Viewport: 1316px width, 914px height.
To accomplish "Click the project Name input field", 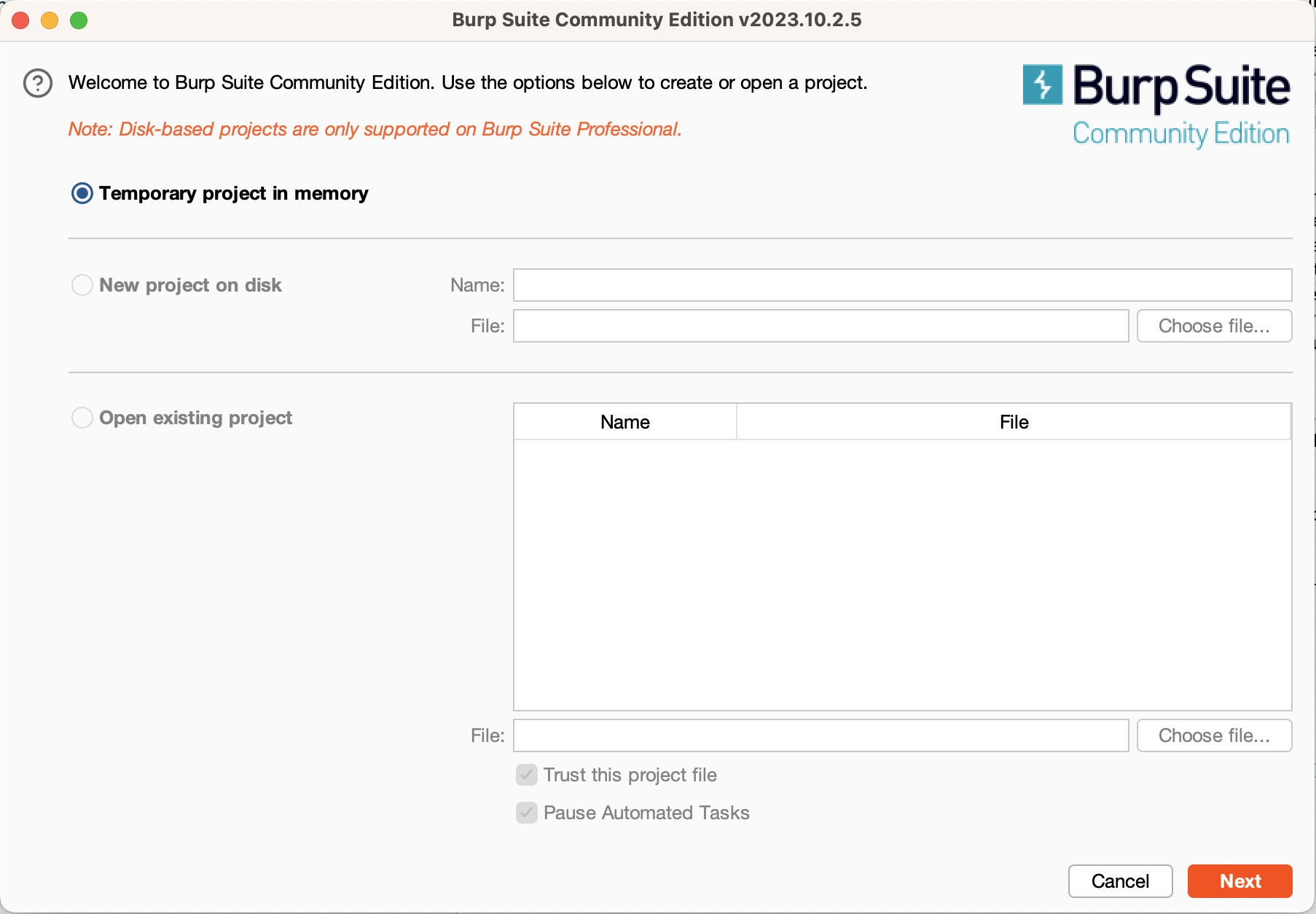I will [x=901, y=285].
